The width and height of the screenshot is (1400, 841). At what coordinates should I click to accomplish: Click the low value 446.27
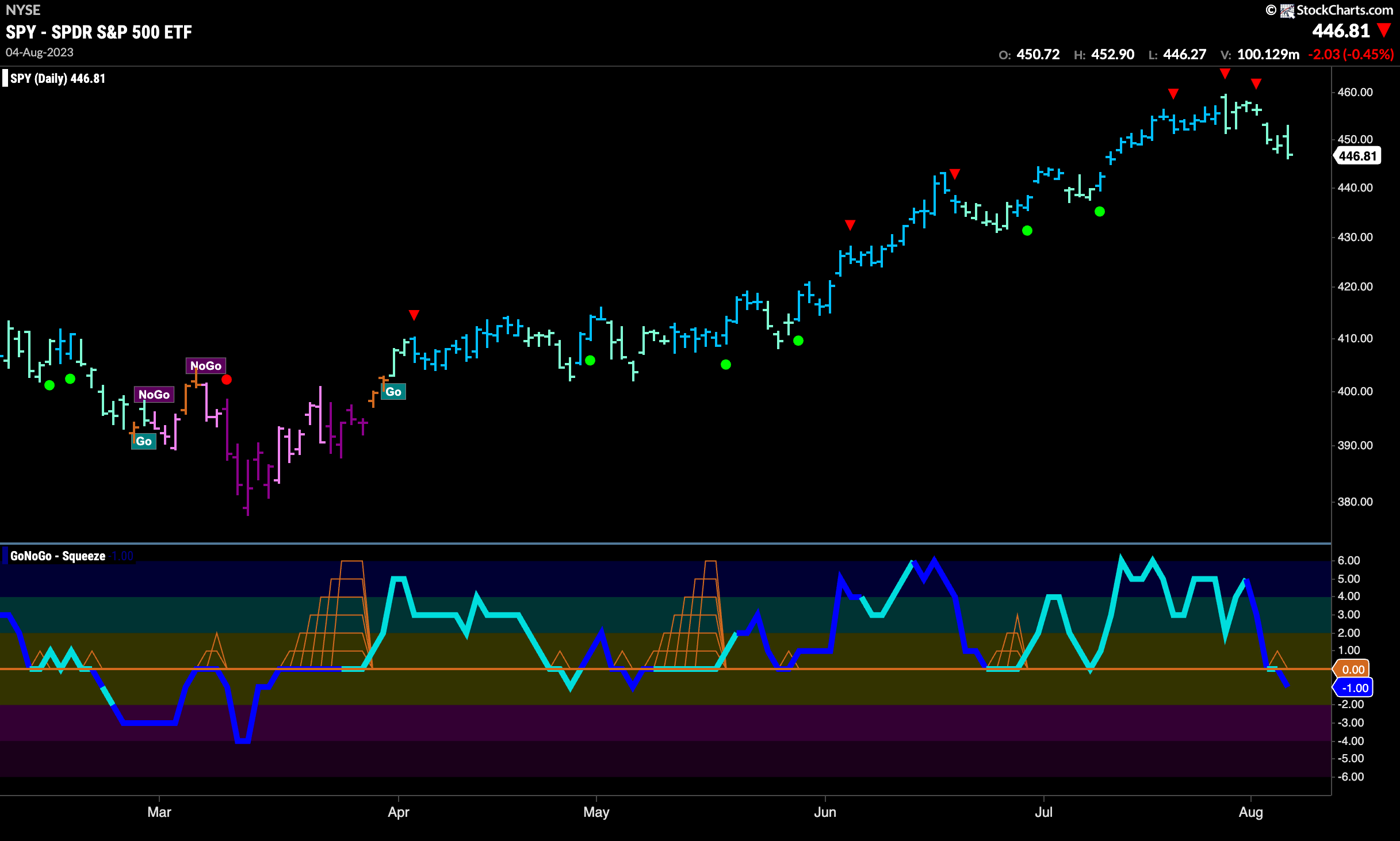[x=1185, y=55]
